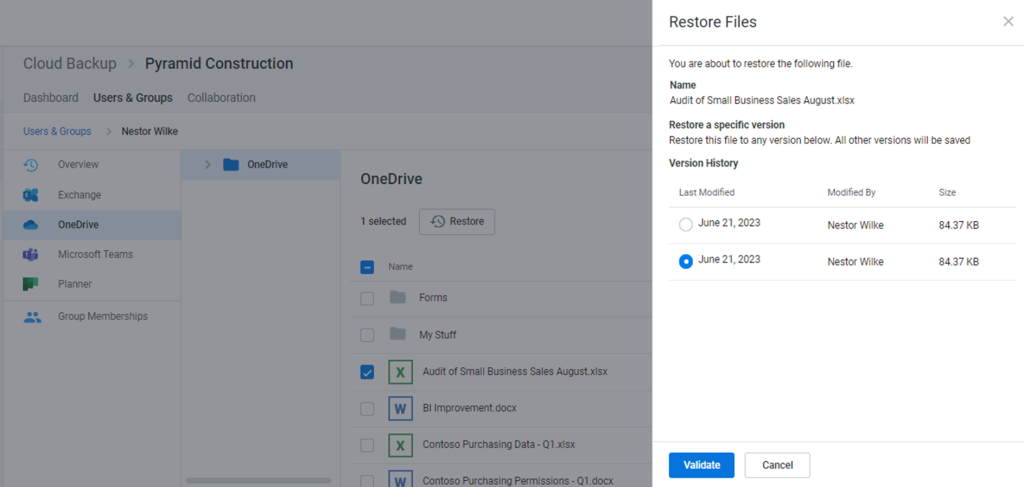Check the Contoso Purchasing Data - Q1.xlsx checkbox
The image size is (1024, 487).
367,445
